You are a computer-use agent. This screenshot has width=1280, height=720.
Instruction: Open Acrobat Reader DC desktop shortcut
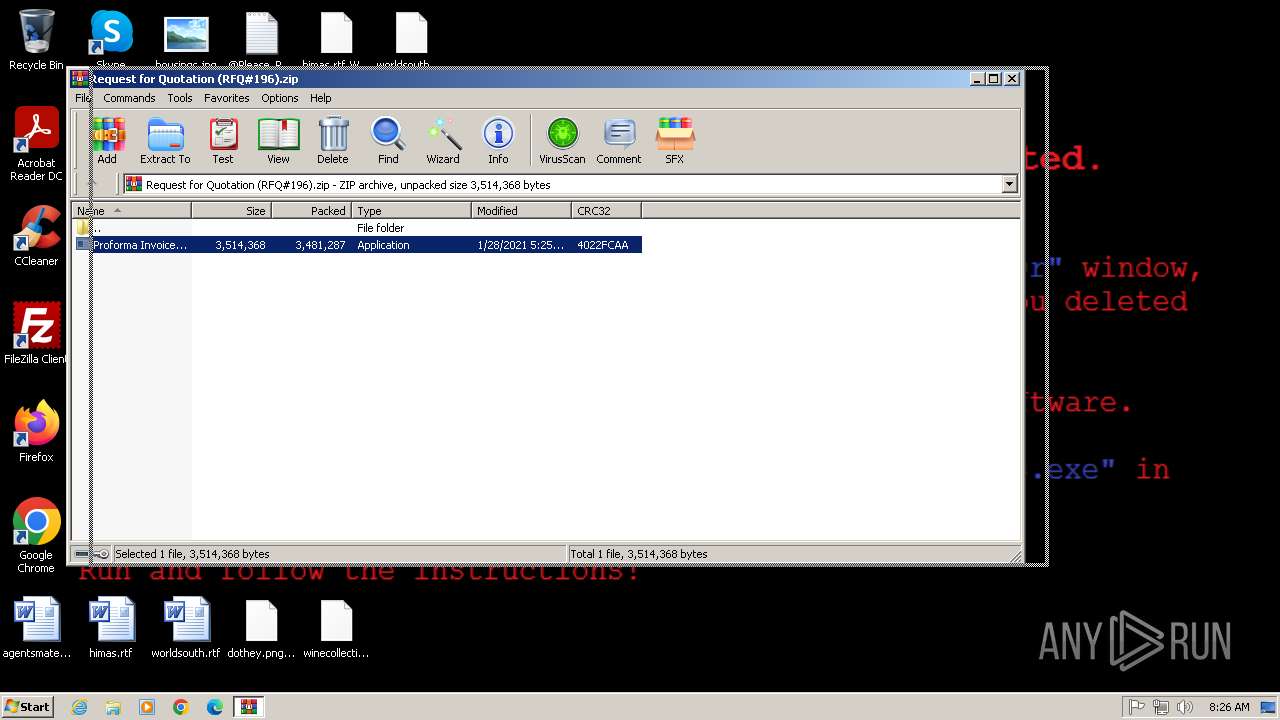(x=36, y=145)
